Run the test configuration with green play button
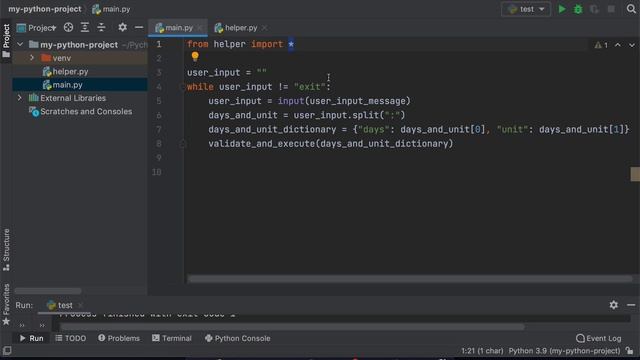Viewport: 640px width, 360px height. [562, 9]
